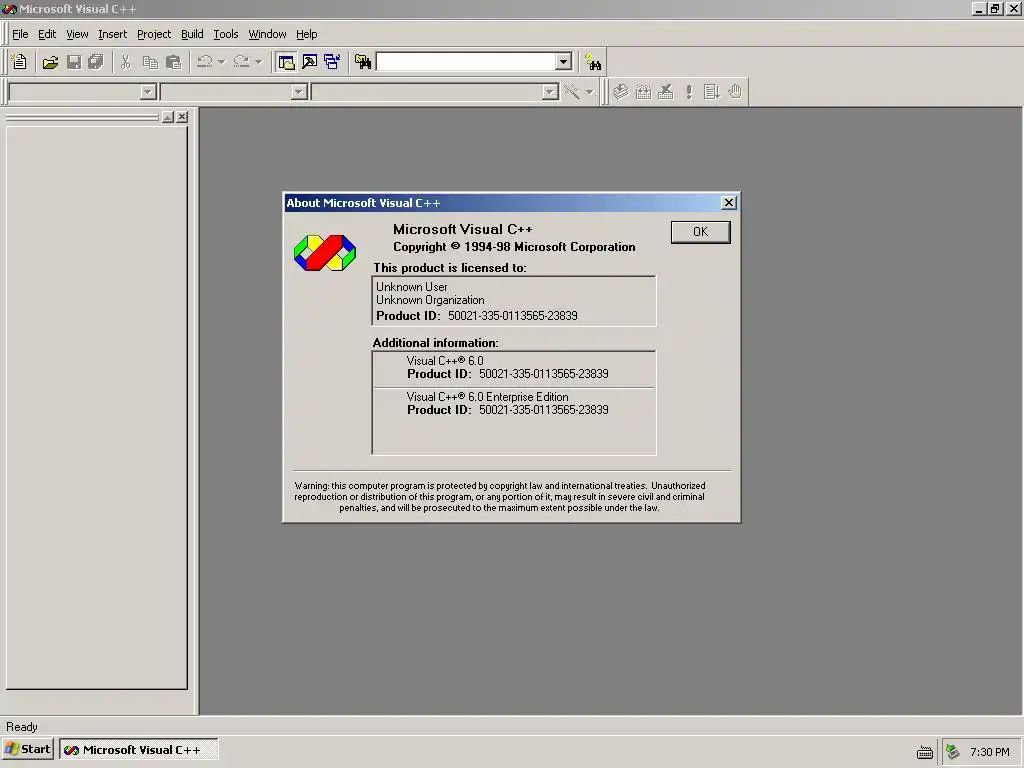Image resolution: width=1024 pixels, height=768 pixels.
Task: Click OK in the About dialog
Action: point(701,232)
